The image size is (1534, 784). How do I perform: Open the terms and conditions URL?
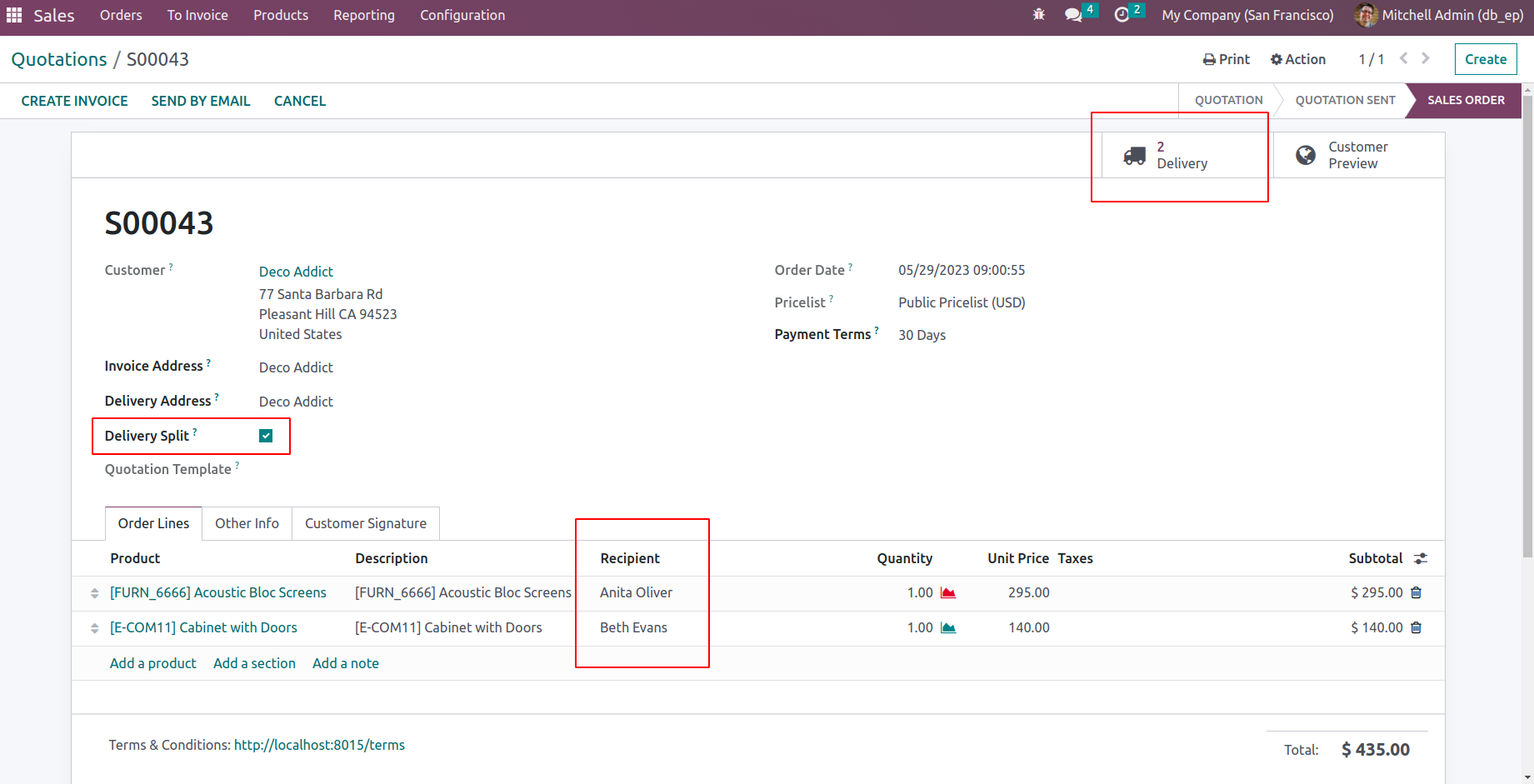pos(319,745)
